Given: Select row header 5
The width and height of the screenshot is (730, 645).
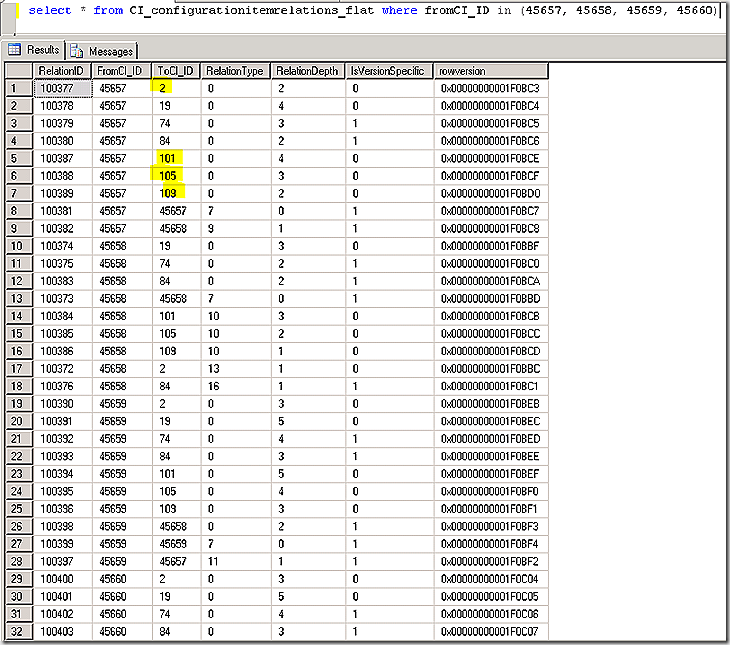Looking at the screenshot, I should pyautogui.click(x=19, y=158).
